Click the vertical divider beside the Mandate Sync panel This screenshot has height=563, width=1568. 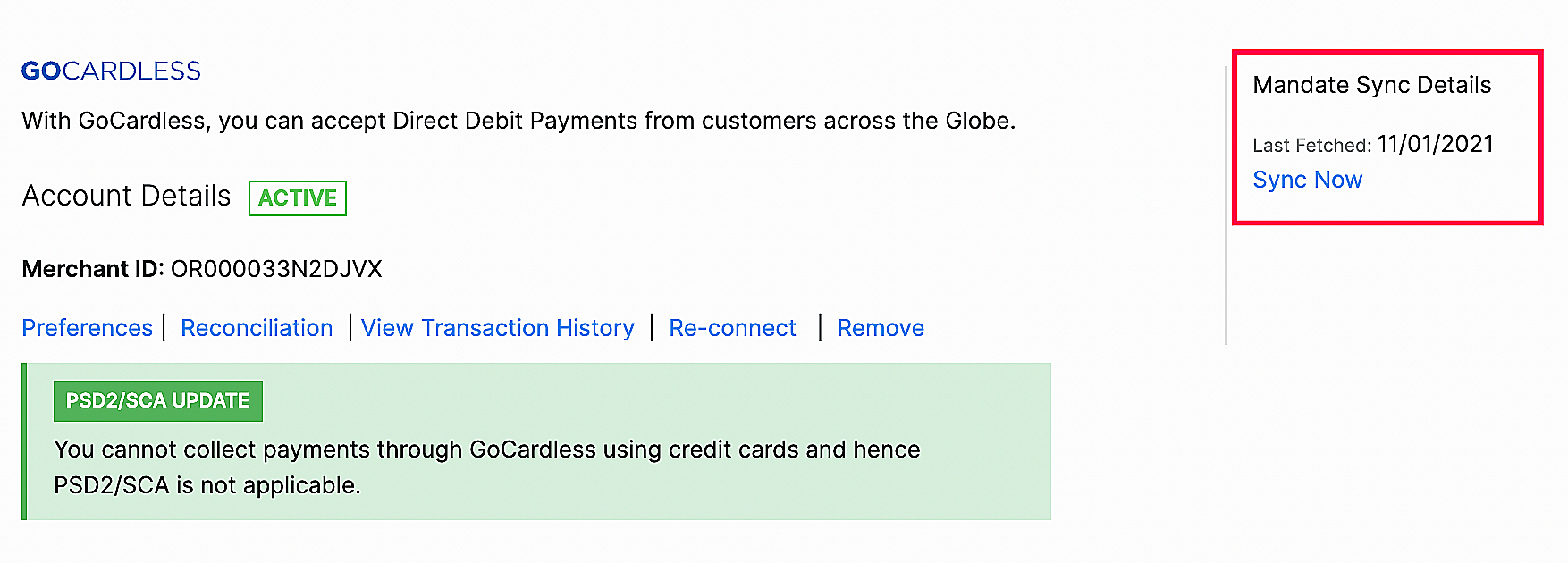tap(1226, 206)
